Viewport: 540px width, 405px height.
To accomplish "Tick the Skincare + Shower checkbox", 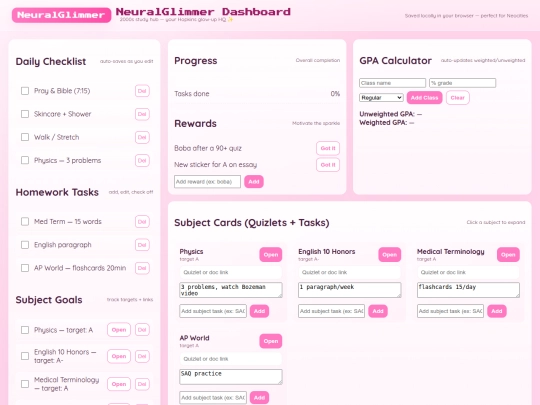I will 25,114.
